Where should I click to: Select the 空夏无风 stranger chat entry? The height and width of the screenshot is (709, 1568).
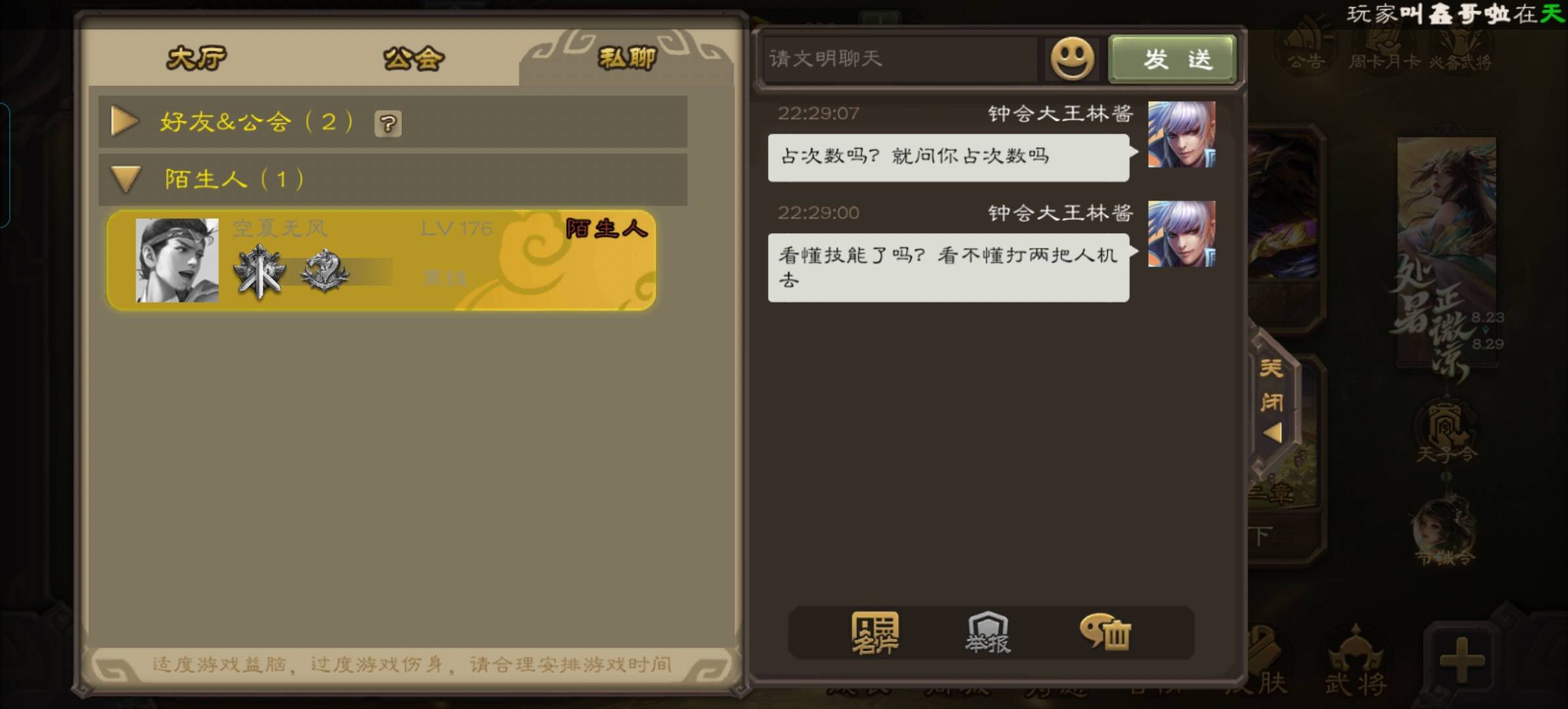click(x=381, y=260)
